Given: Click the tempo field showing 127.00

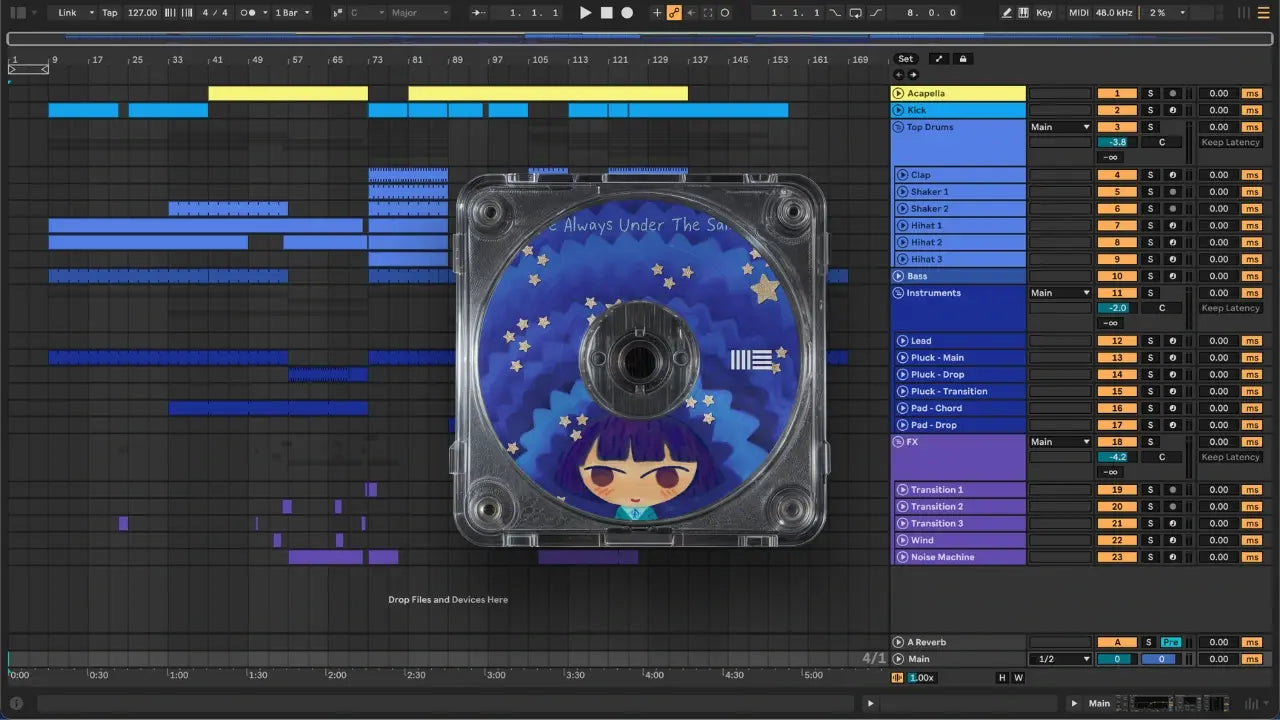Looking at the screenshot, I should coord(142,13).
